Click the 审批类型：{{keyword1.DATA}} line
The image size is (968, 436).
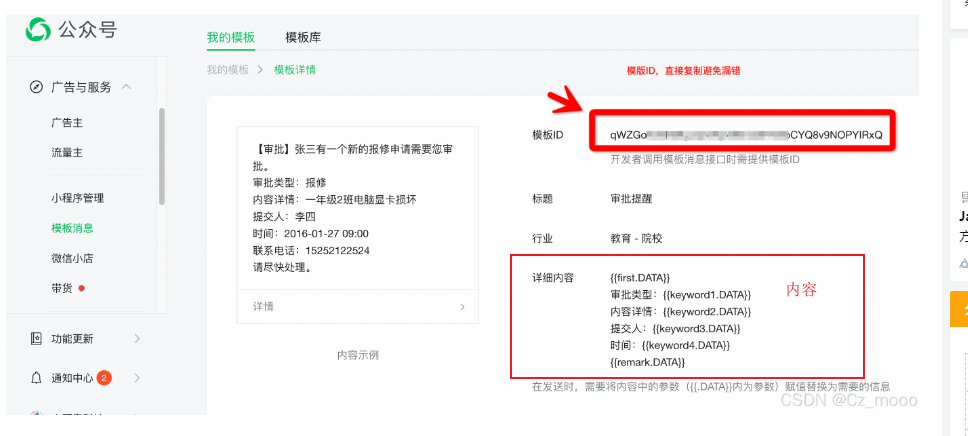coord(680,295)
